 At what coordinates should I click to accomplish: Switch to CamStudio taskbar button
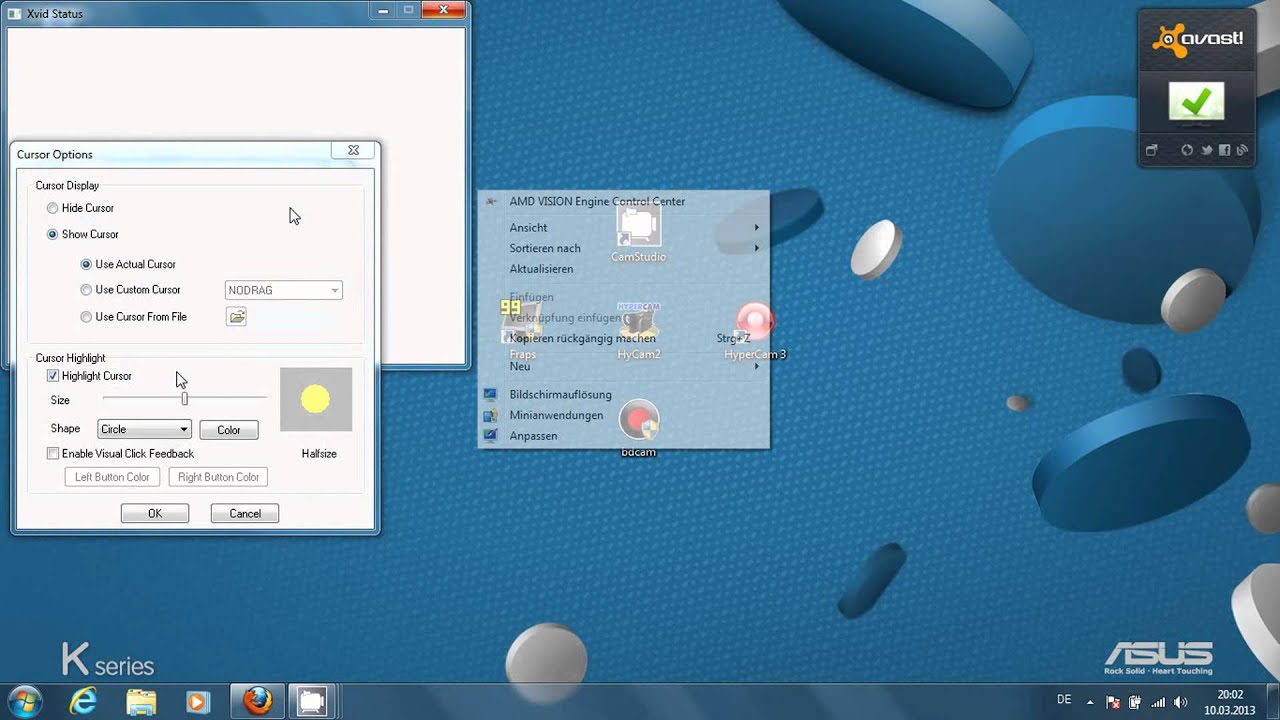click(x=314, y=702)
